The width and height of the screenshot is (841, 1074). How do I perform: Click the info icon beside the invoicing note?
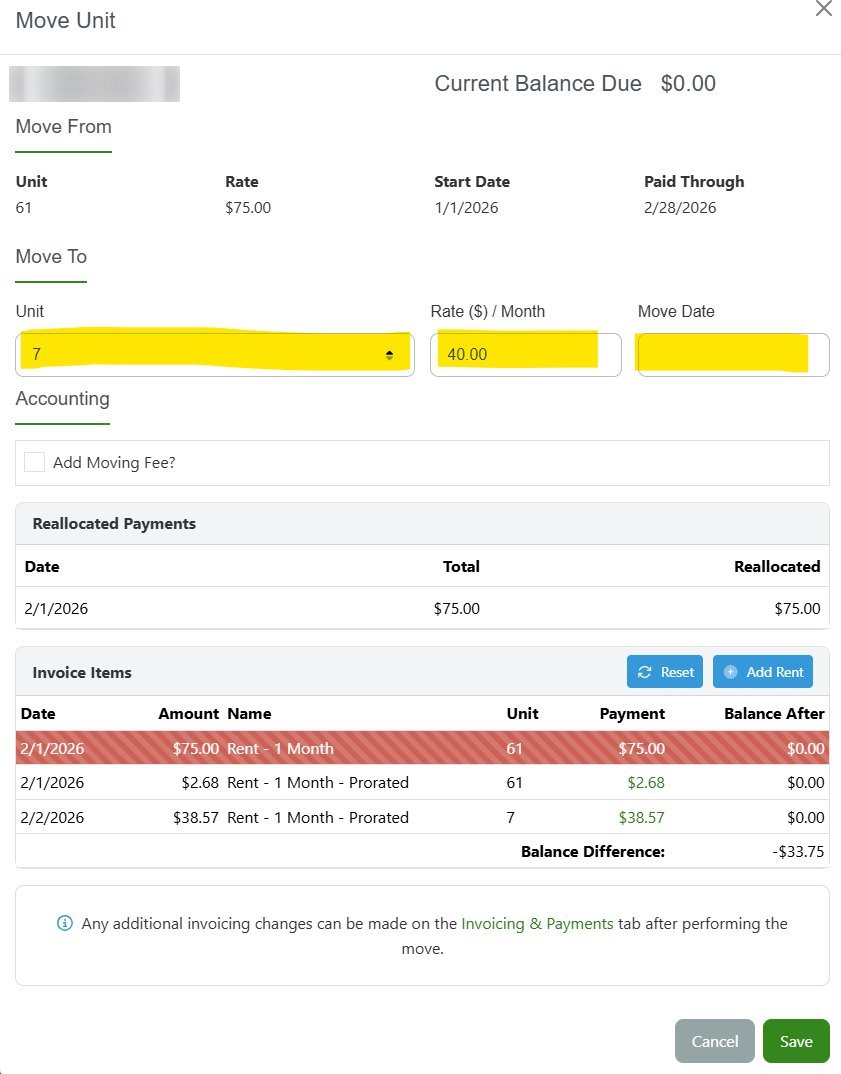coord(64,923)
